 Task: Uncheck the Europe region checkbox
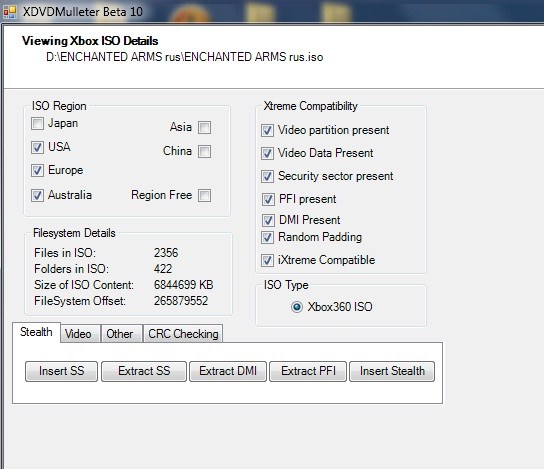37,171
